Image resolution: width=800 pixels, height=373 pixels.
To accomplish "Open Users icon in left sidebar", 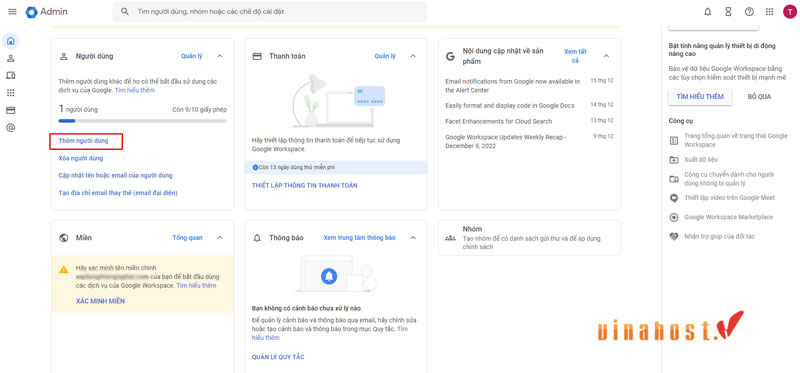I will point(10,59).
